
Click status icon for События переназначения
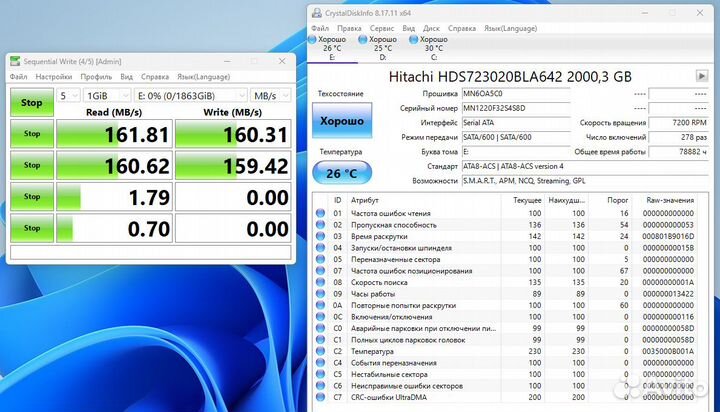321,362
